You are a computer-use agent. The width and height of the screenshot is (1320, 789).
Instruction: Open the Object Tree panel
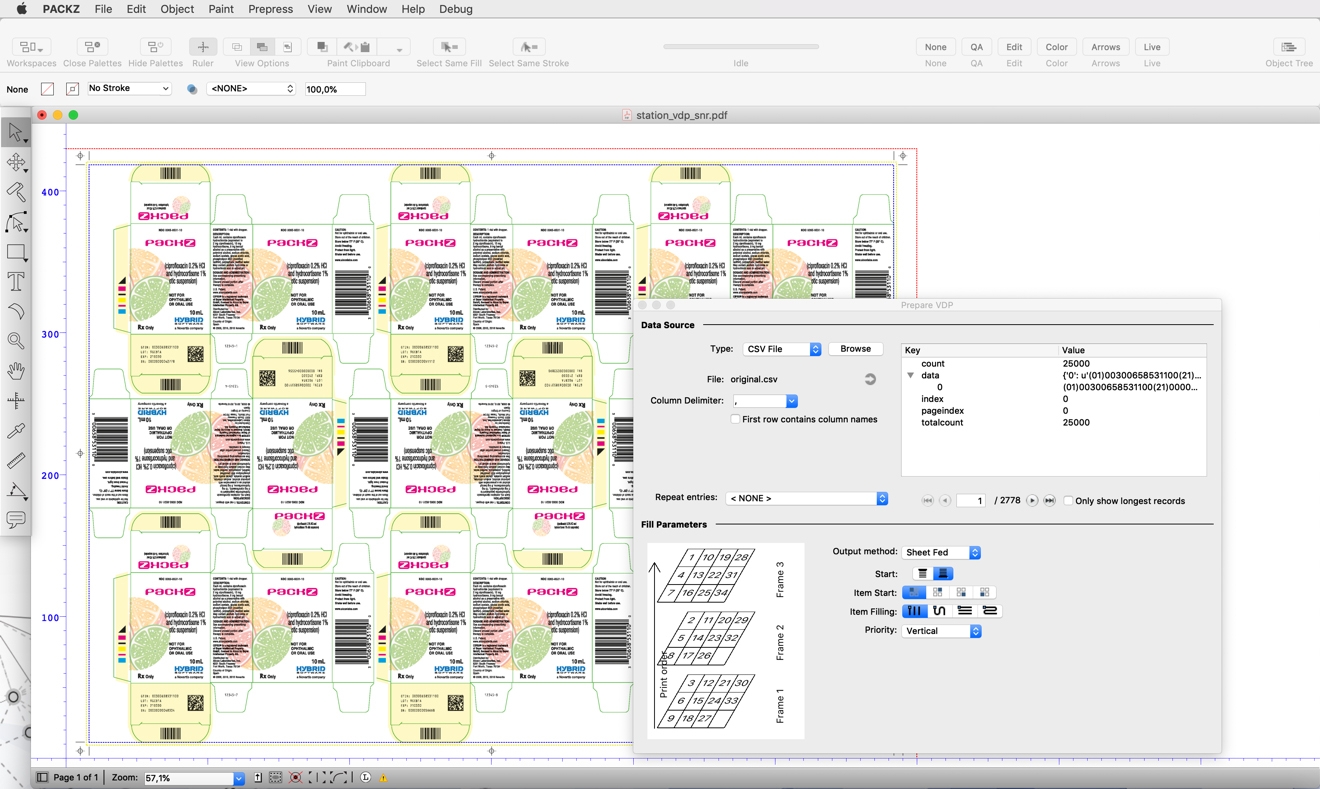(x=1289, y=47)
